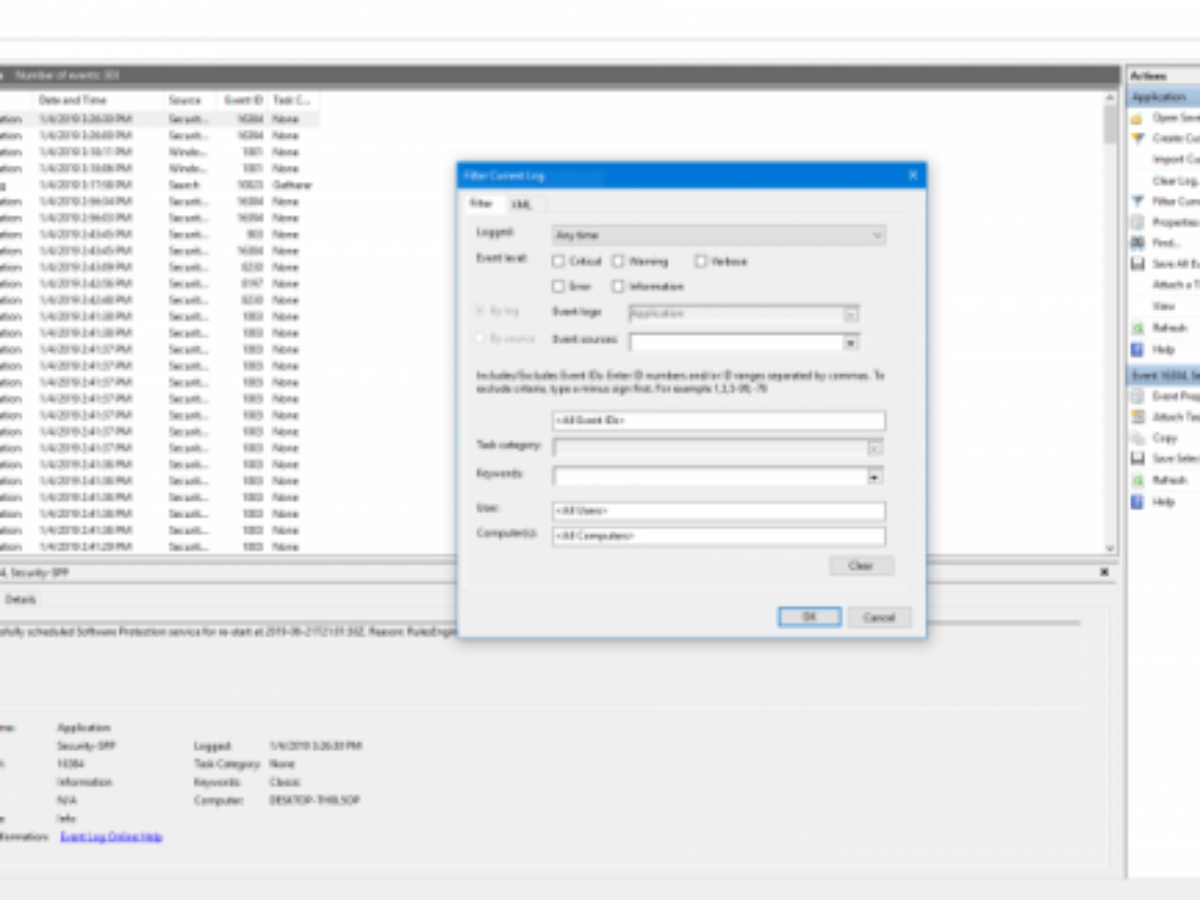Open the Logged 'Any time' dropdown

point(718,235)
